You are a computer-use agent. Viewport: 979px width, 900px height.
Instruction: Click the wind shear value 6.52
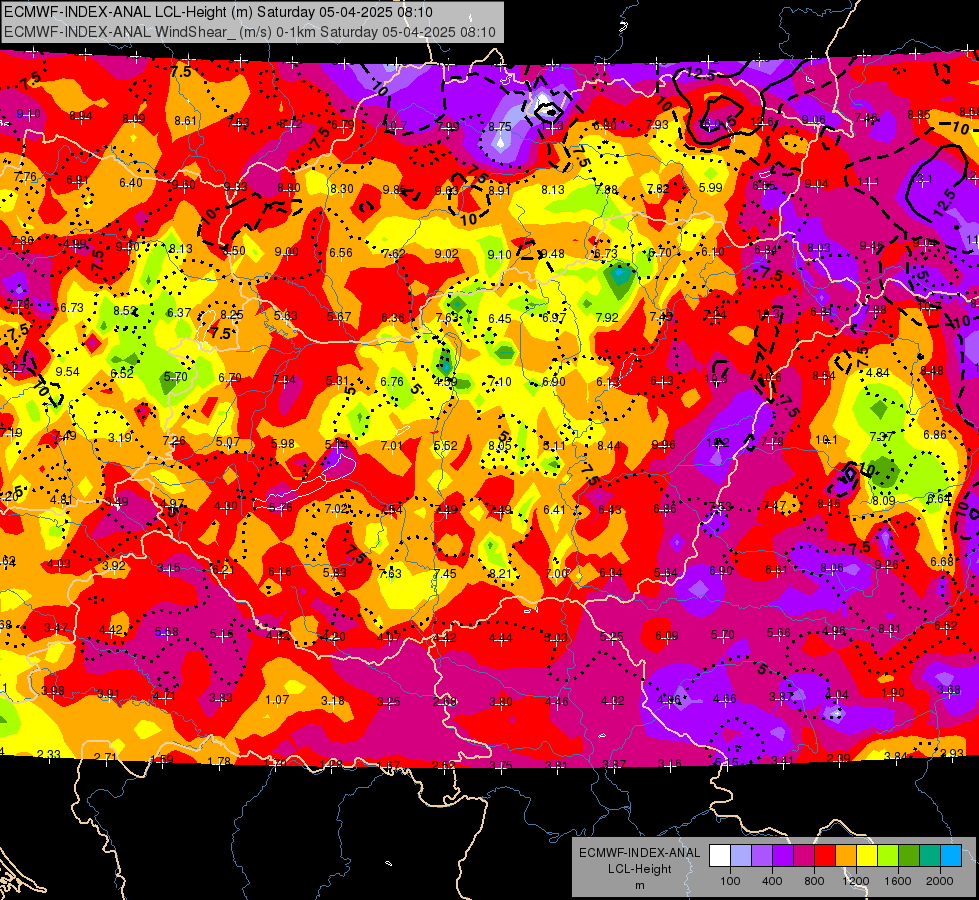(x=122, y=373)
